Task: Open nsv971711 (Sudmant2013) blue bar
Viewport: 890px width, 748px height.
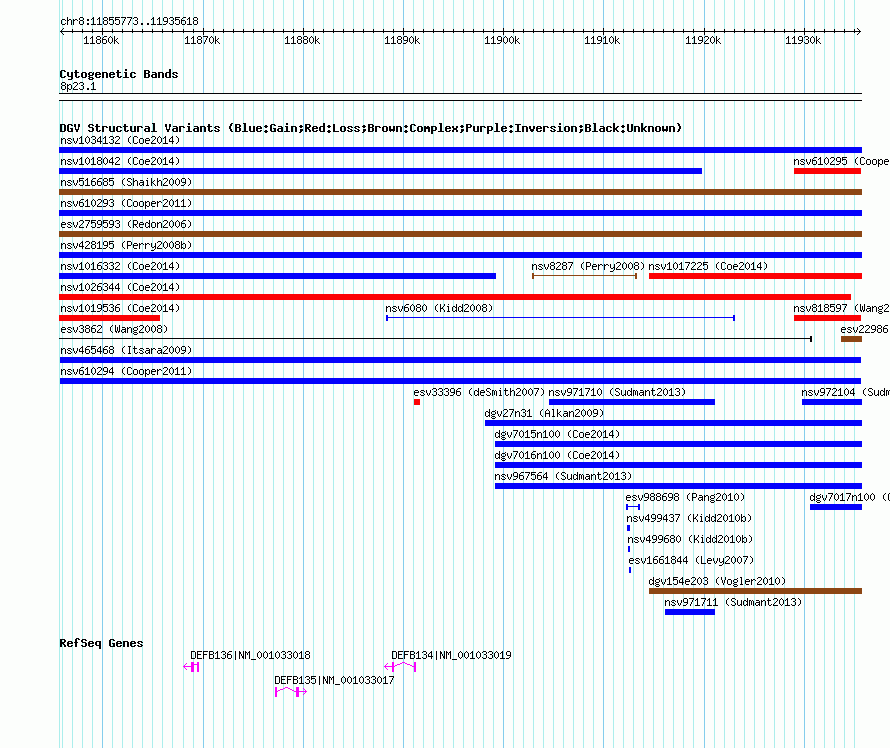Action: [690, 612]
